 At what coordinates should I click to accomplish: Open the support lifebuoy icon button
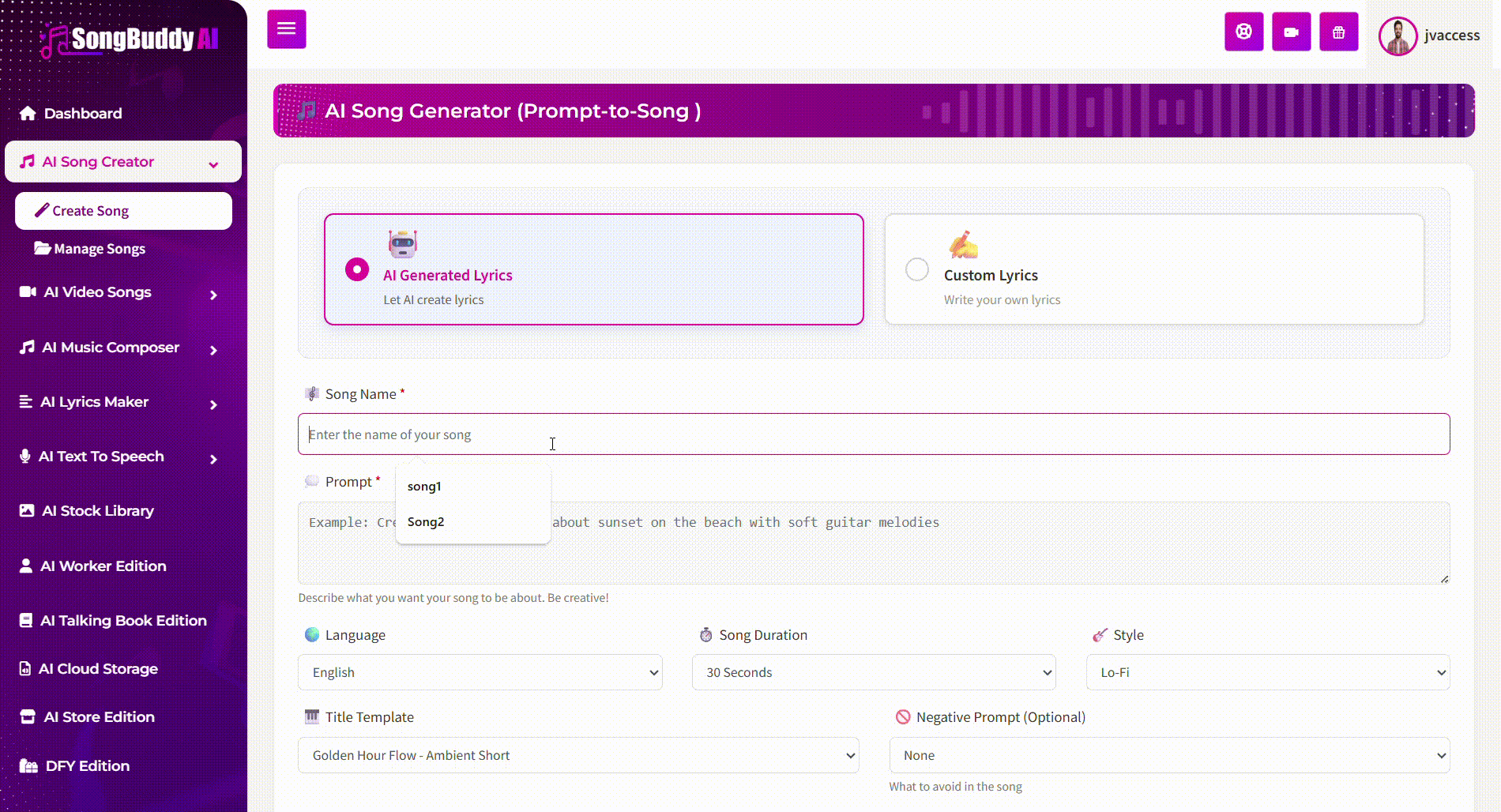coord(1243,32)
